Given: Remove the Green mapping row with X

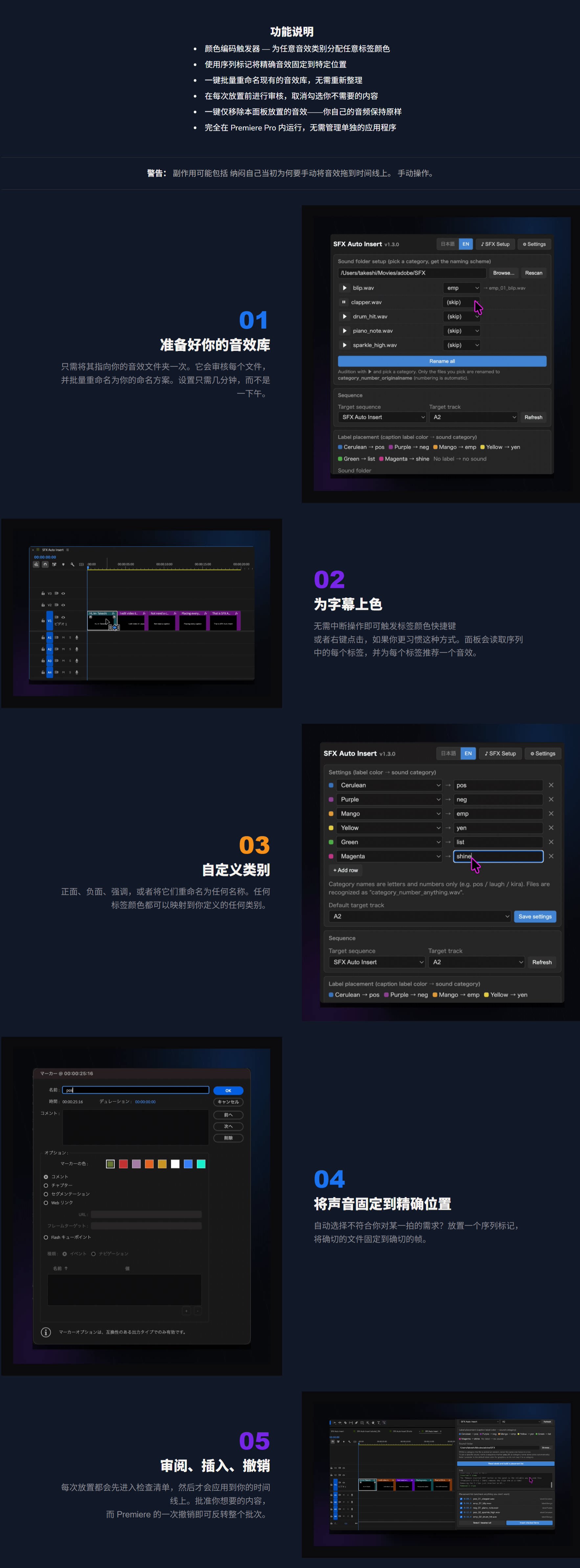Looking at the screenshot, I should tap(551, 842).
